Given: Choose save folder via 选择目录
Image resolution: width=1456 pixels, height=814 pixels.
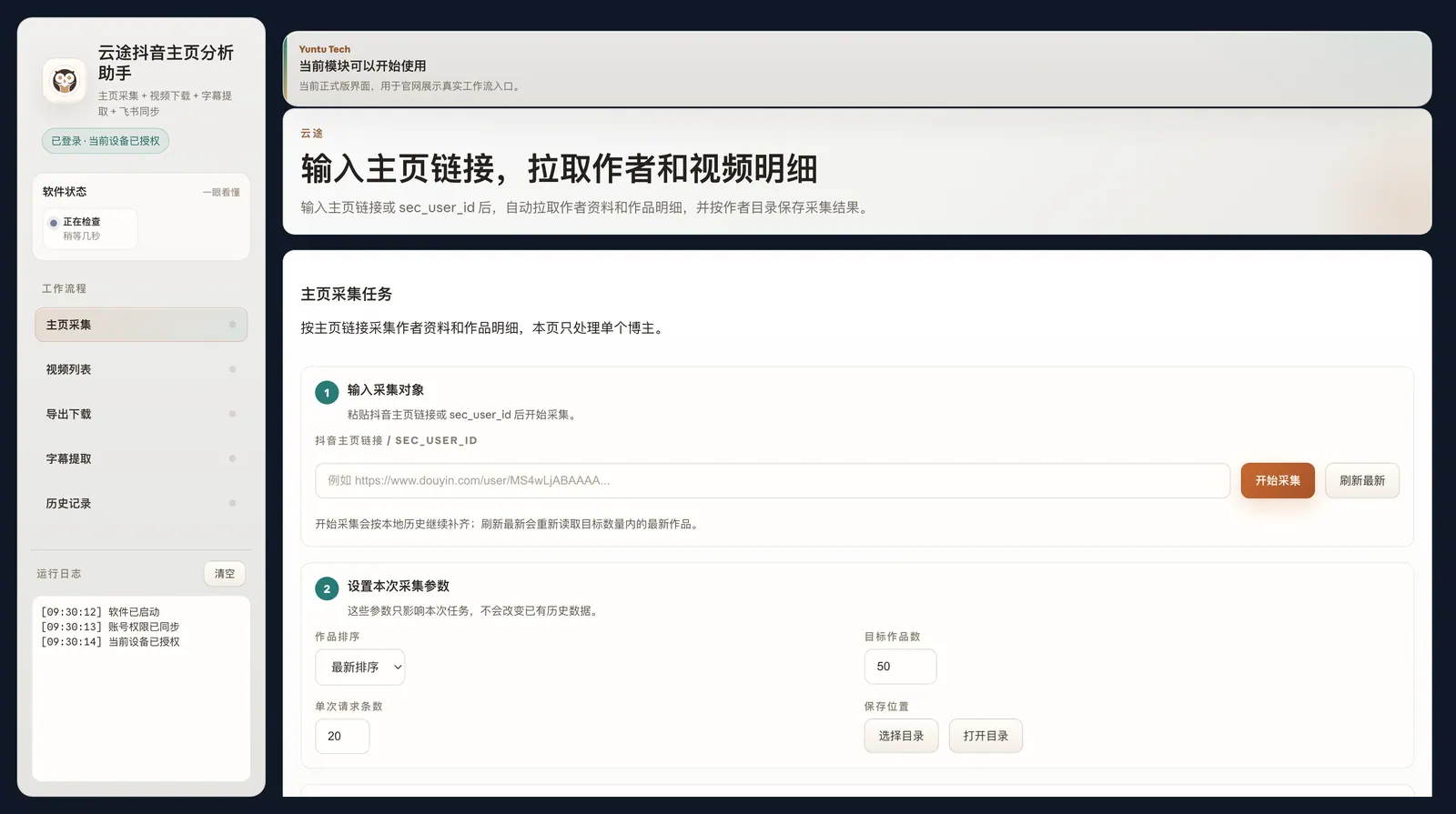Looking at the screenshot, I should [901, 736].
